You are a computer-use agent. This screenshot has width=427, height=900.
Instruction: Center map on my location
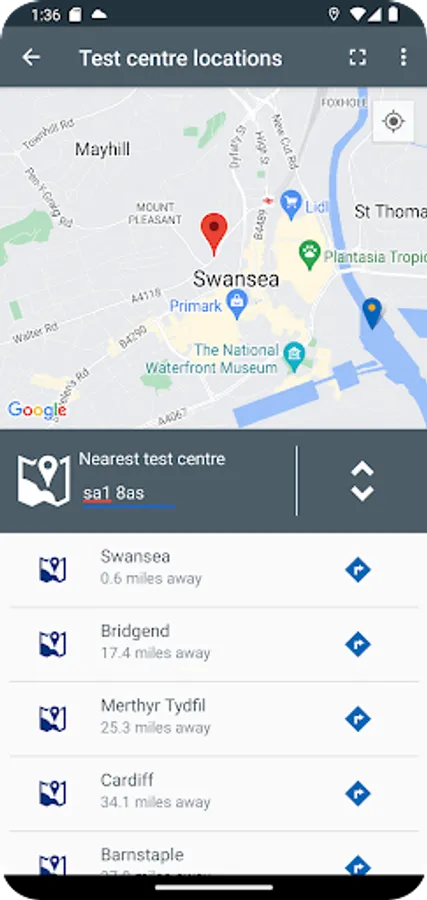point(393,121)
